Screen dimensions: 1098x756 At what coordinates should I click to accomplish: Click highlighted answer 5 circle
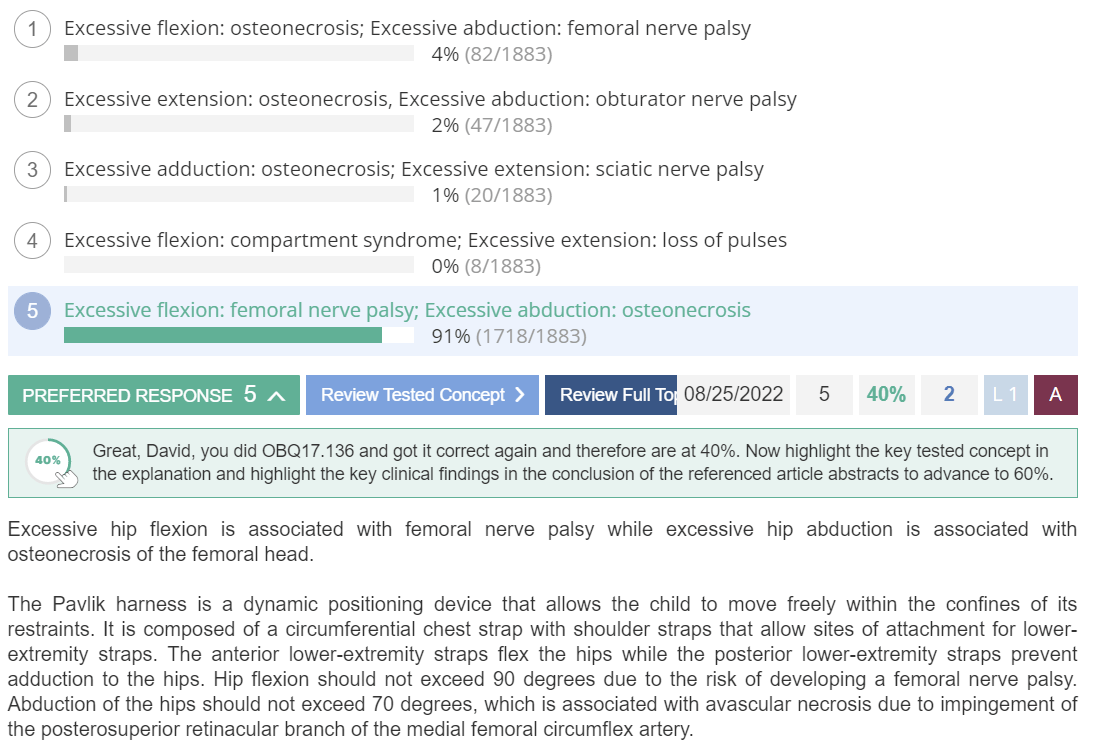click(x=32, y=311)
